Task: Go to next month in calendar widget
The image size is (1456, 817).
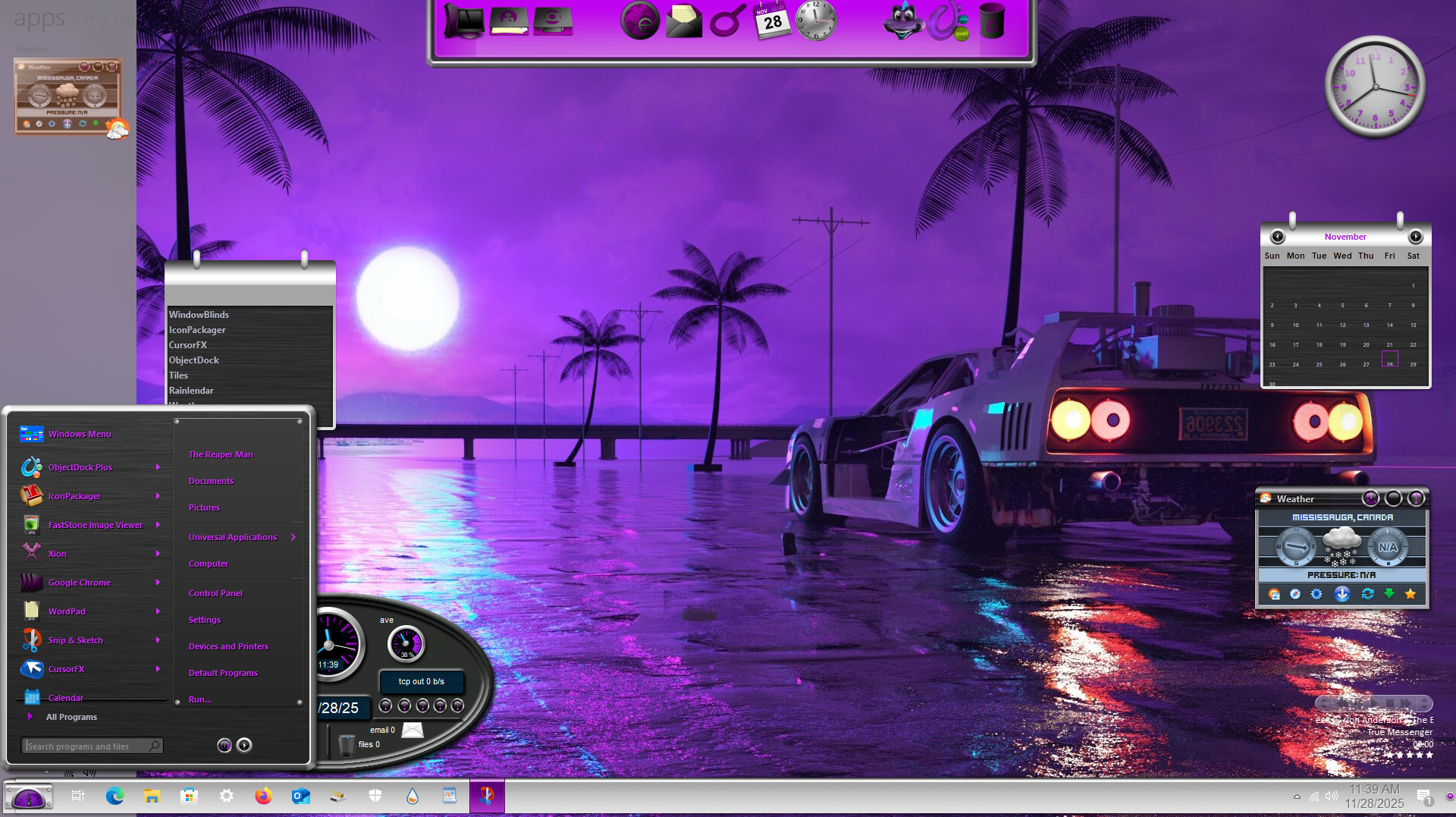Action: click(1415, 237)
